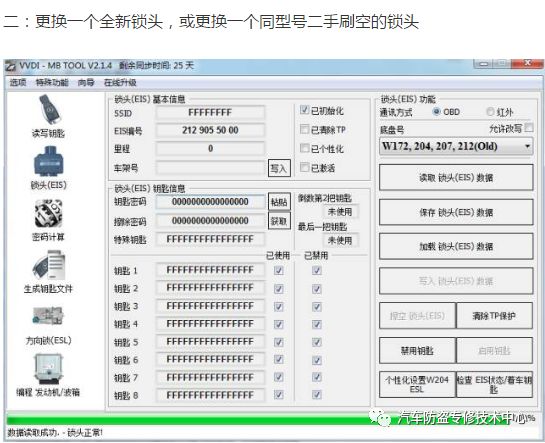Click the 读取 锁头(EIS) 数据 button

(456, 178)
